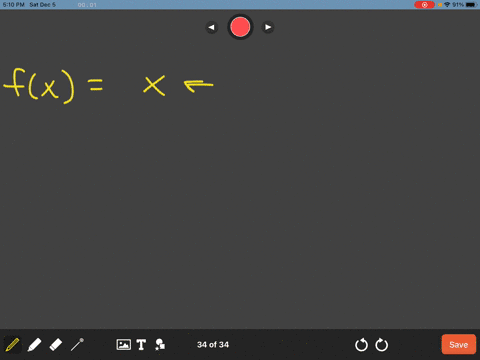Click the 34 of 34 page indicator
The width and height of the screenshot is (480, 360).
213,345
